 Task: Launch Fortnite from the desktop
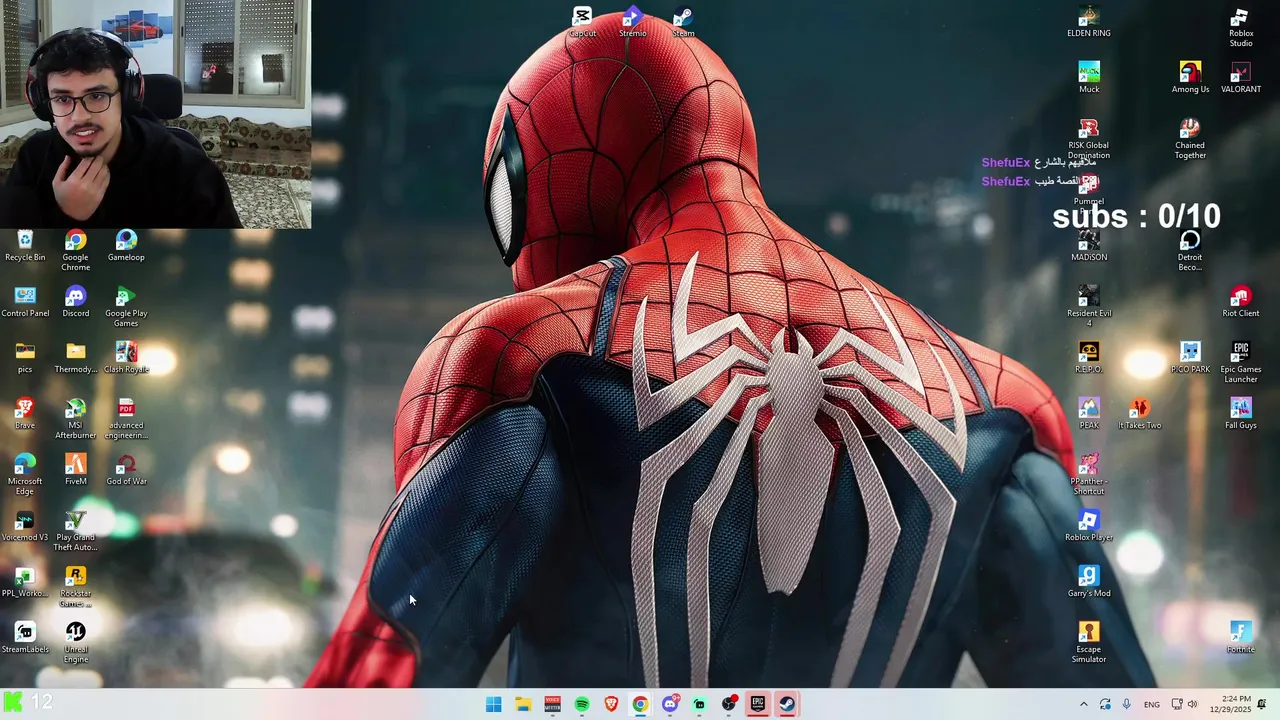1240,638
